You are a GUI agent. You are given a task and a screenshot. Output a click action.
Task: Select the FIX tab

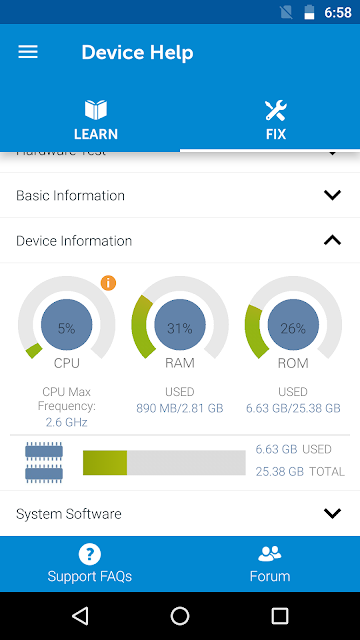[x=270, y=119]
